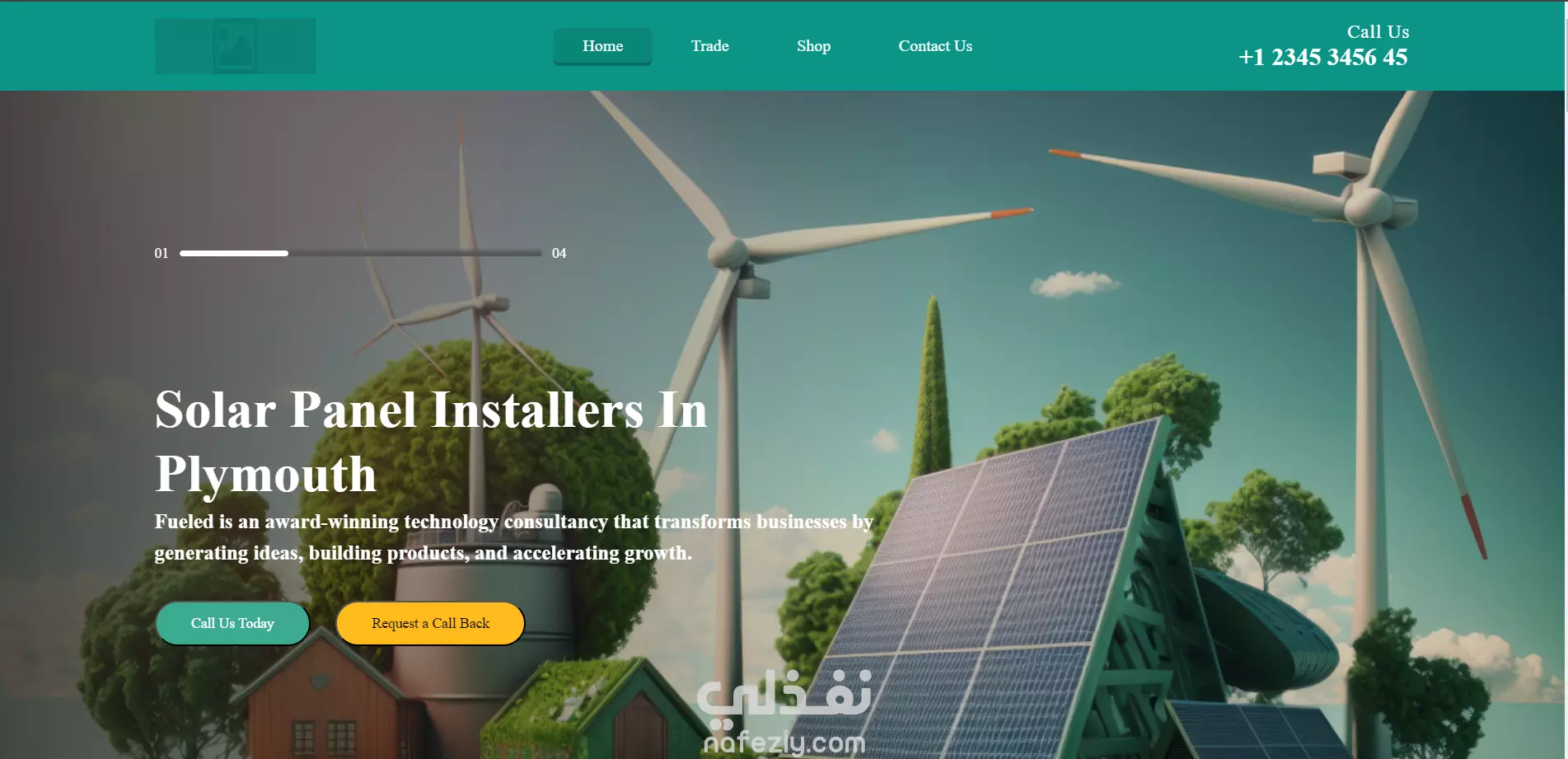Image resolution: width=1568 pixels, height=759 pixels.
Task: Jump to slide 04 indicator
Action: pos(559,253)
